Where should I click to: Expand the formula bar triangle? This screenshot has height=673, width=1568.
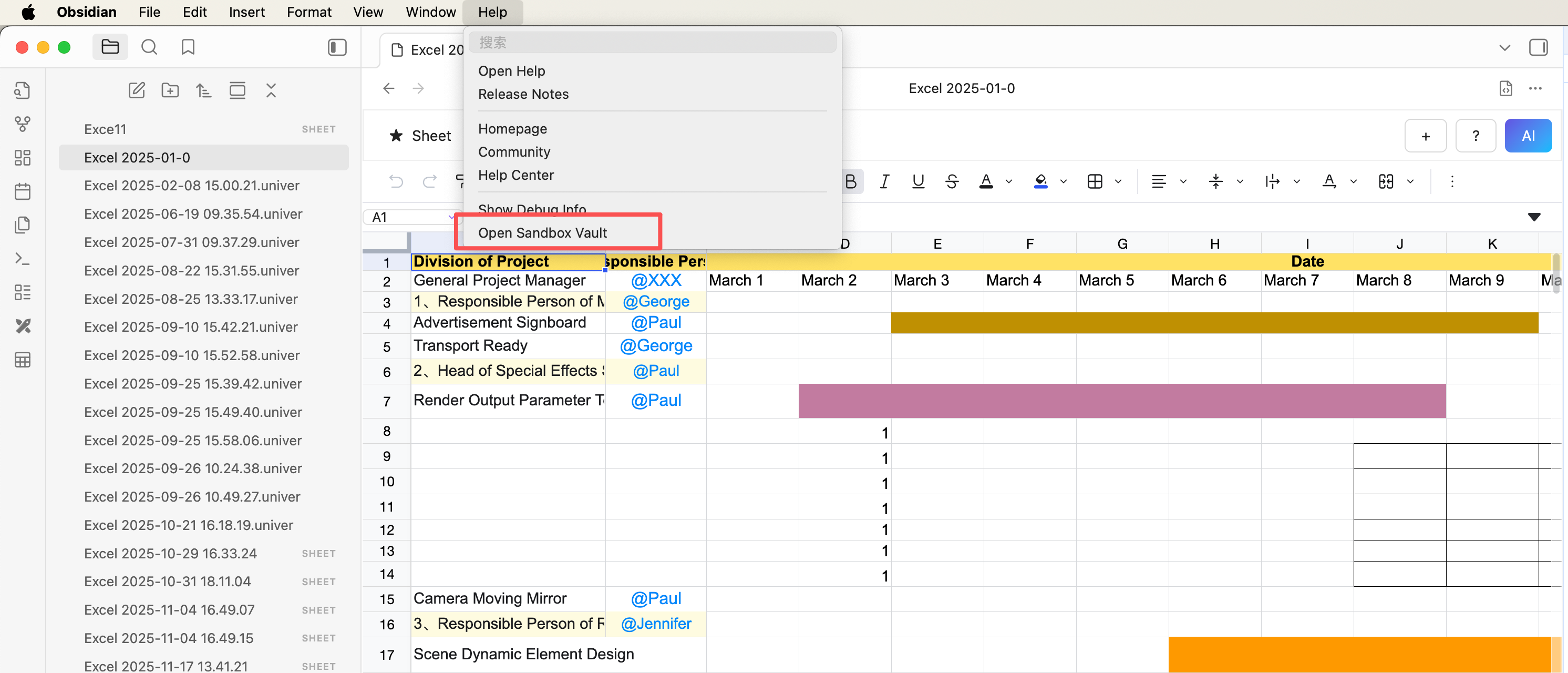click(1534, 217)
